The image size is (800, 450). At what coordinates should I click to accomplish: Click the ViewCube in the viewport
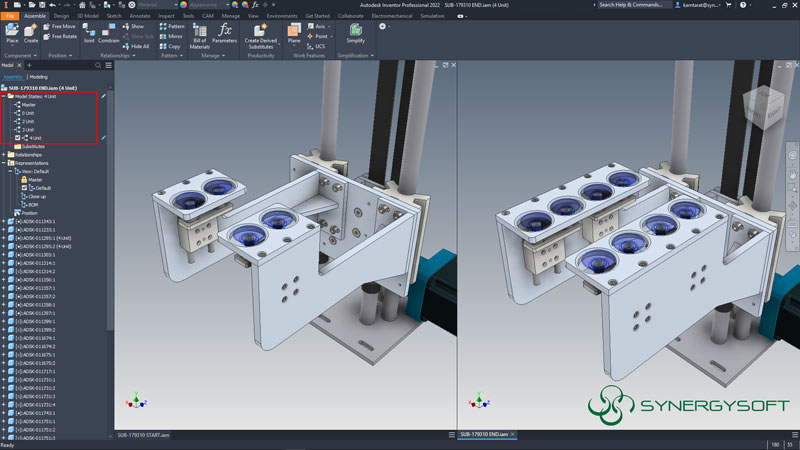761,106
